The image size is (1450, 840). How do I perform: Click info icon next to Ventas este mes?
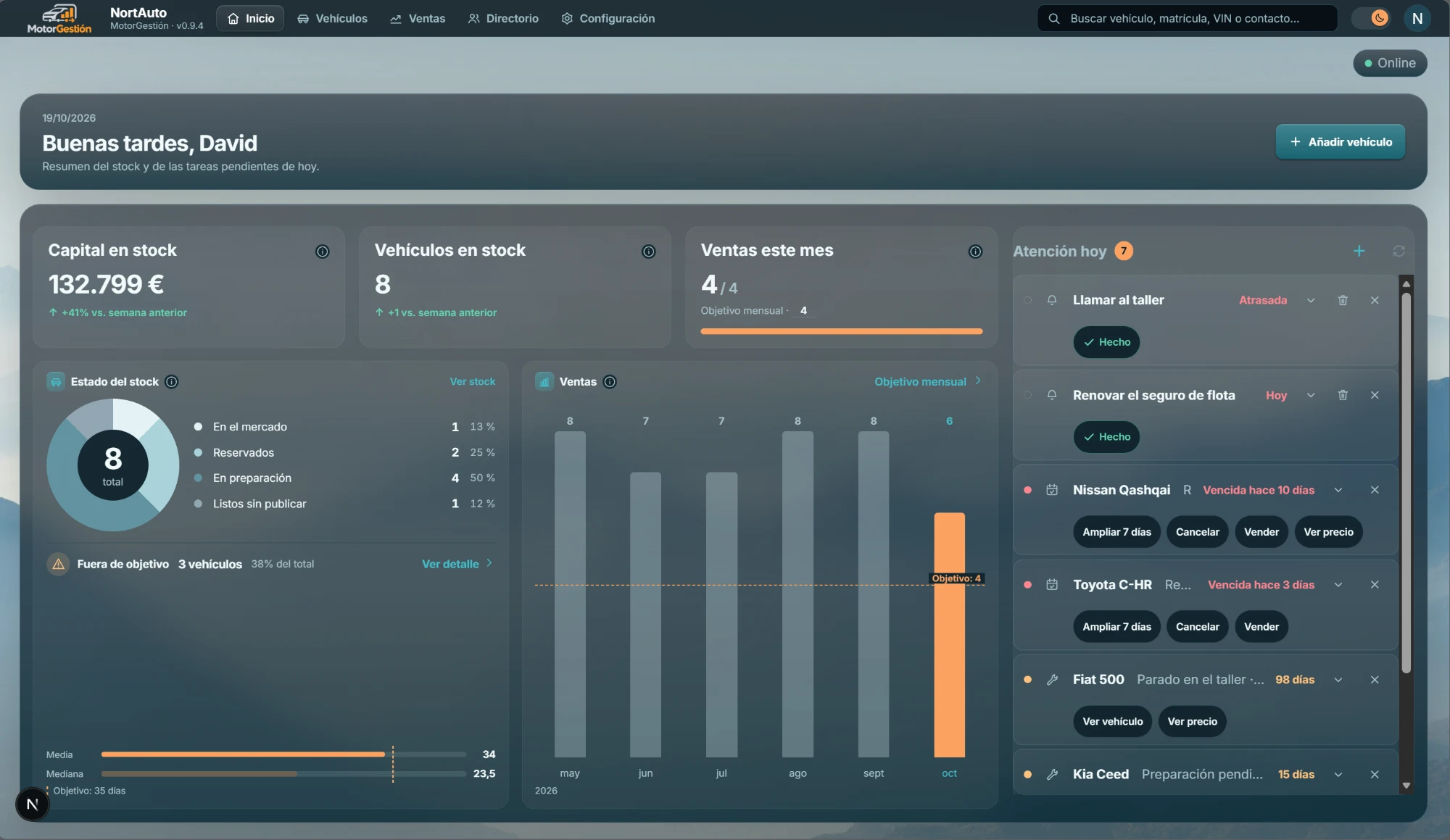click(975, 251)
